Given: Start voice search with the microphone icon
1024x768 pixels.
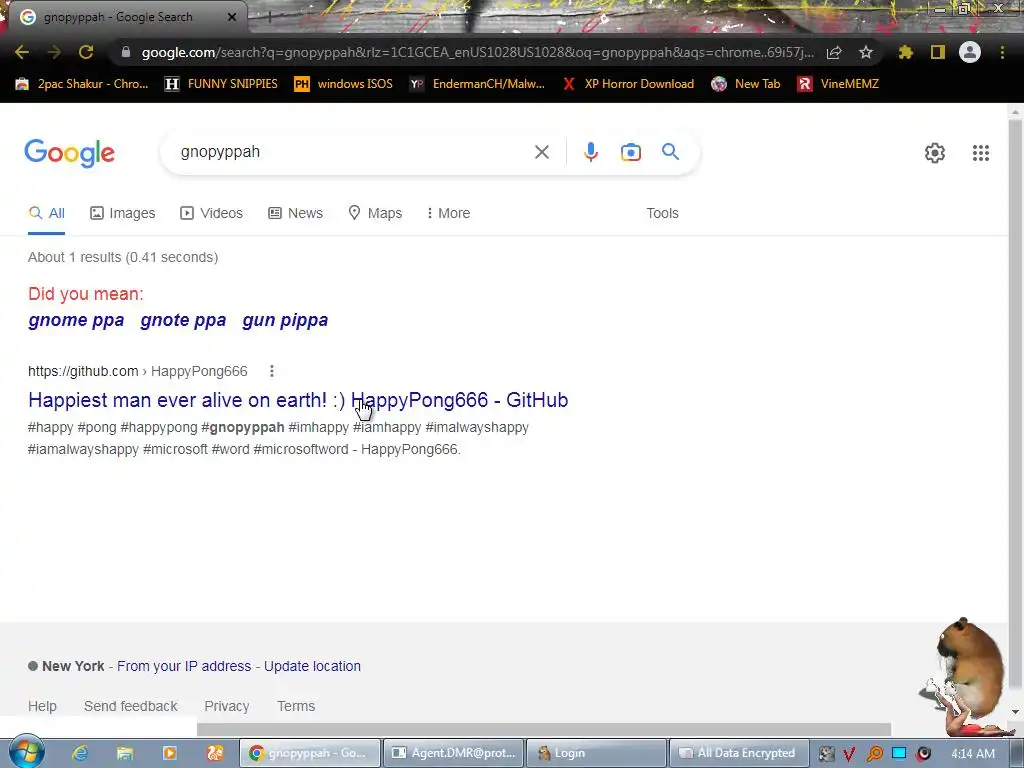Looking at the screenshot, I should 590,152.
